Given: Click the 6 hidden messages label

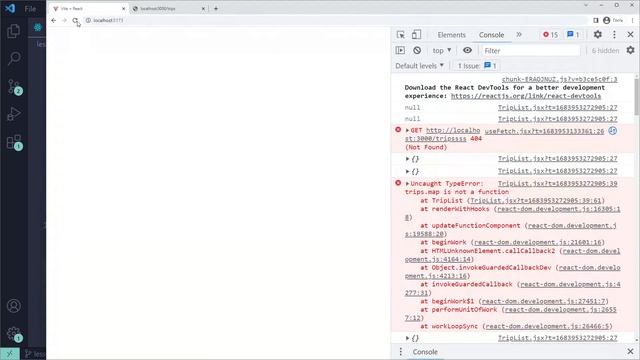Looking at the screenshot, I should (605, 51).
